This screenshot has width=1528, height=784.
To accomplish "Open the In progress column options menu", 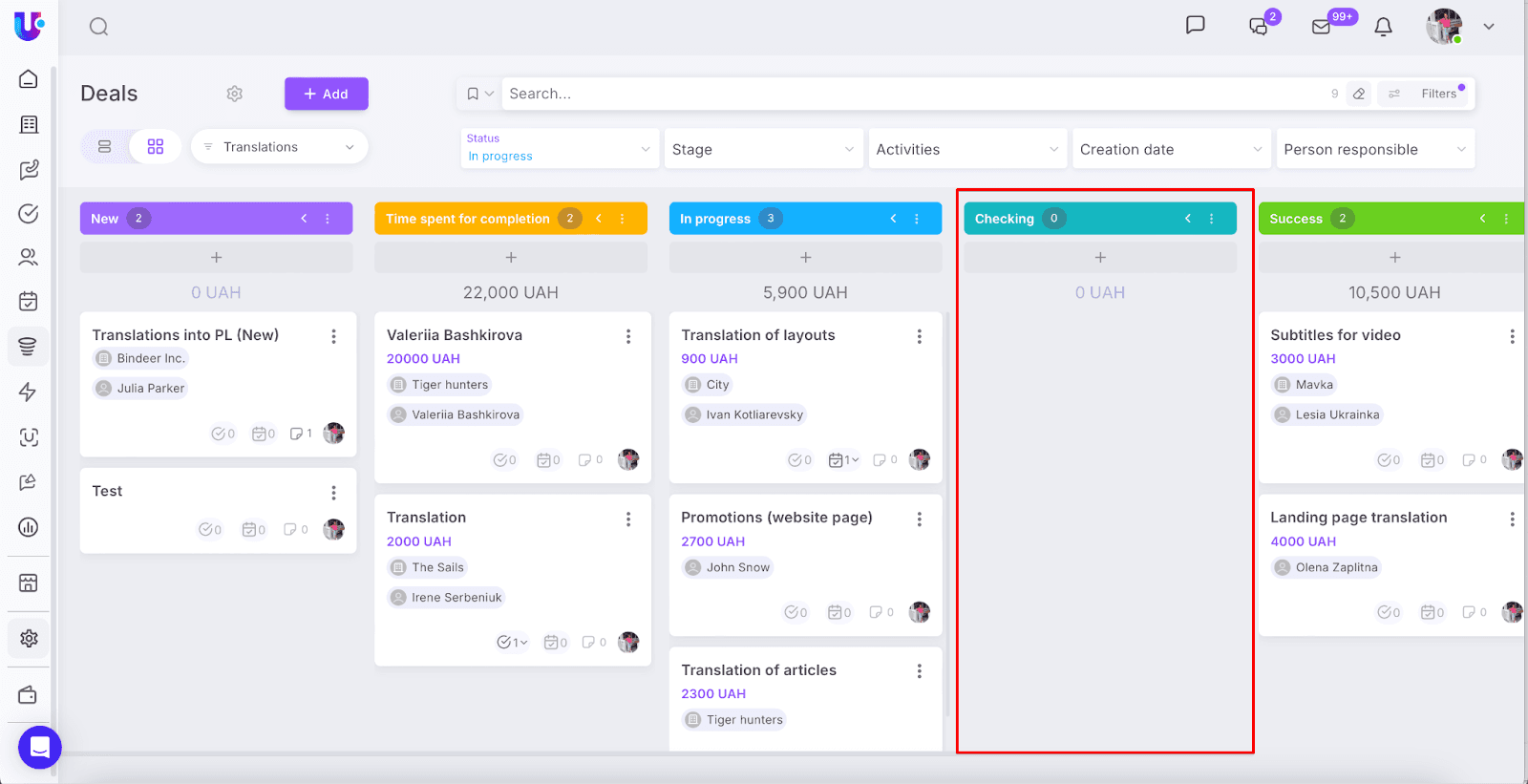I will click(x=917, y=219).
